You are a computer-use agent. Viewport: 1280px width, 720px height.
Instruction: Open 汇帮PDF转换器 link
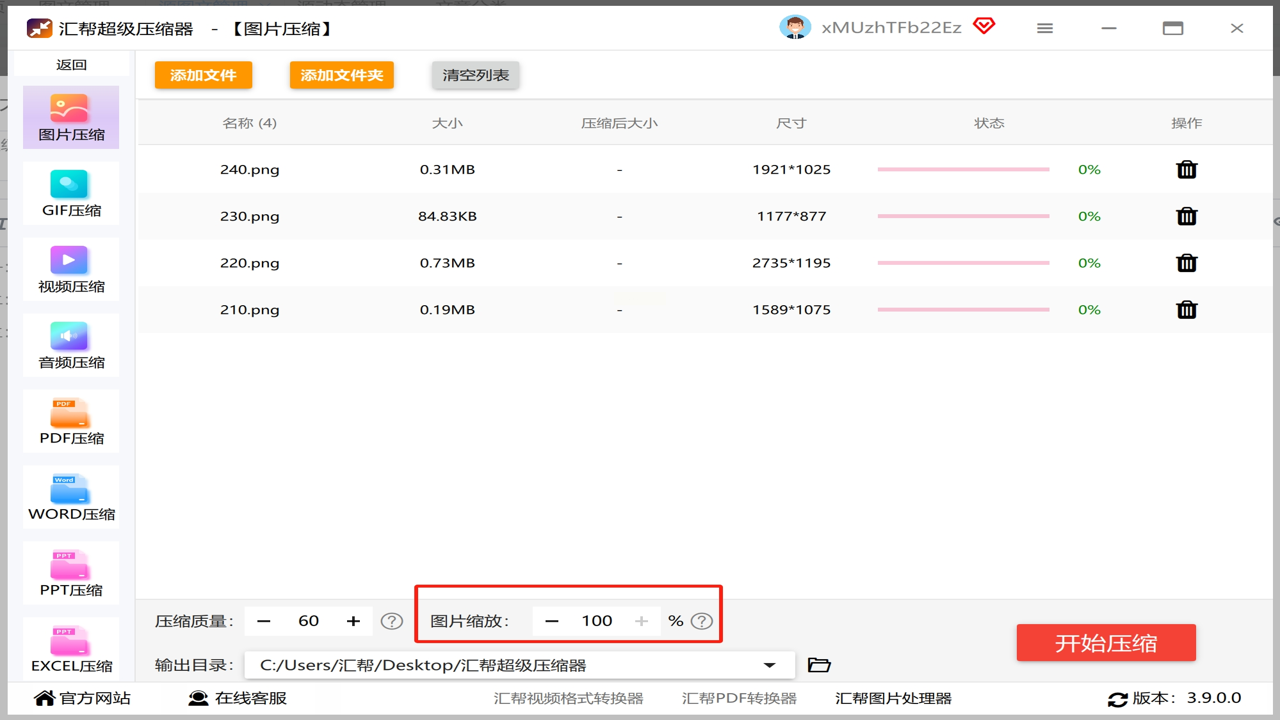point(739,698)
